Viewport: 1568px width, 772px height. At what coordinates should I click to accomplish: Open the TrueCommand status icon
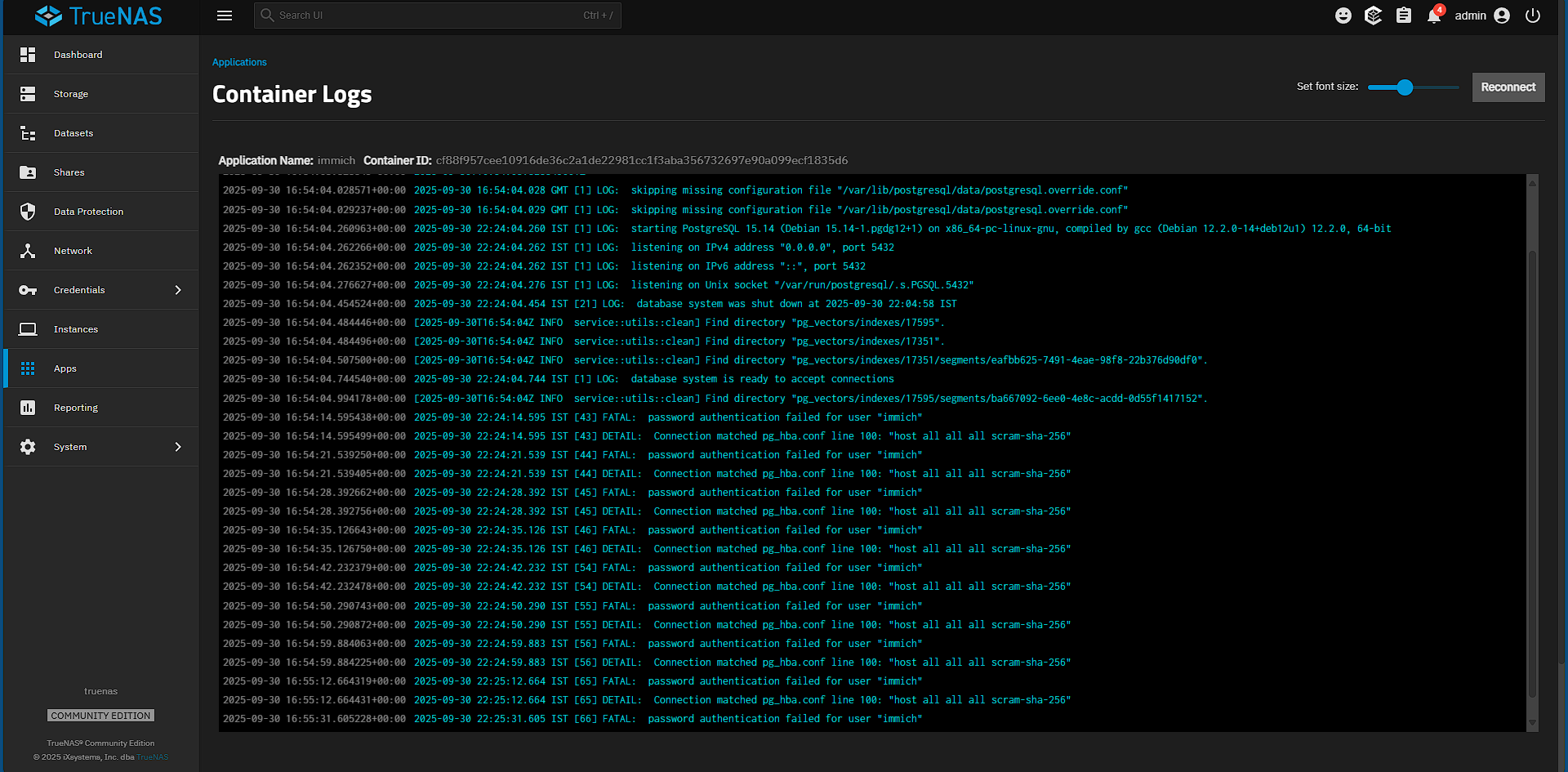(1373, 16)
